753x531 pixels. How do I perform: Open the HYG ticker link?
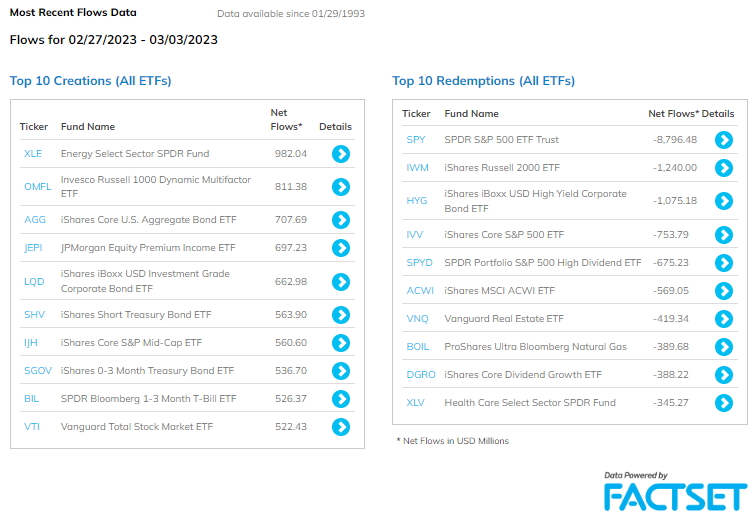(416, 201)
